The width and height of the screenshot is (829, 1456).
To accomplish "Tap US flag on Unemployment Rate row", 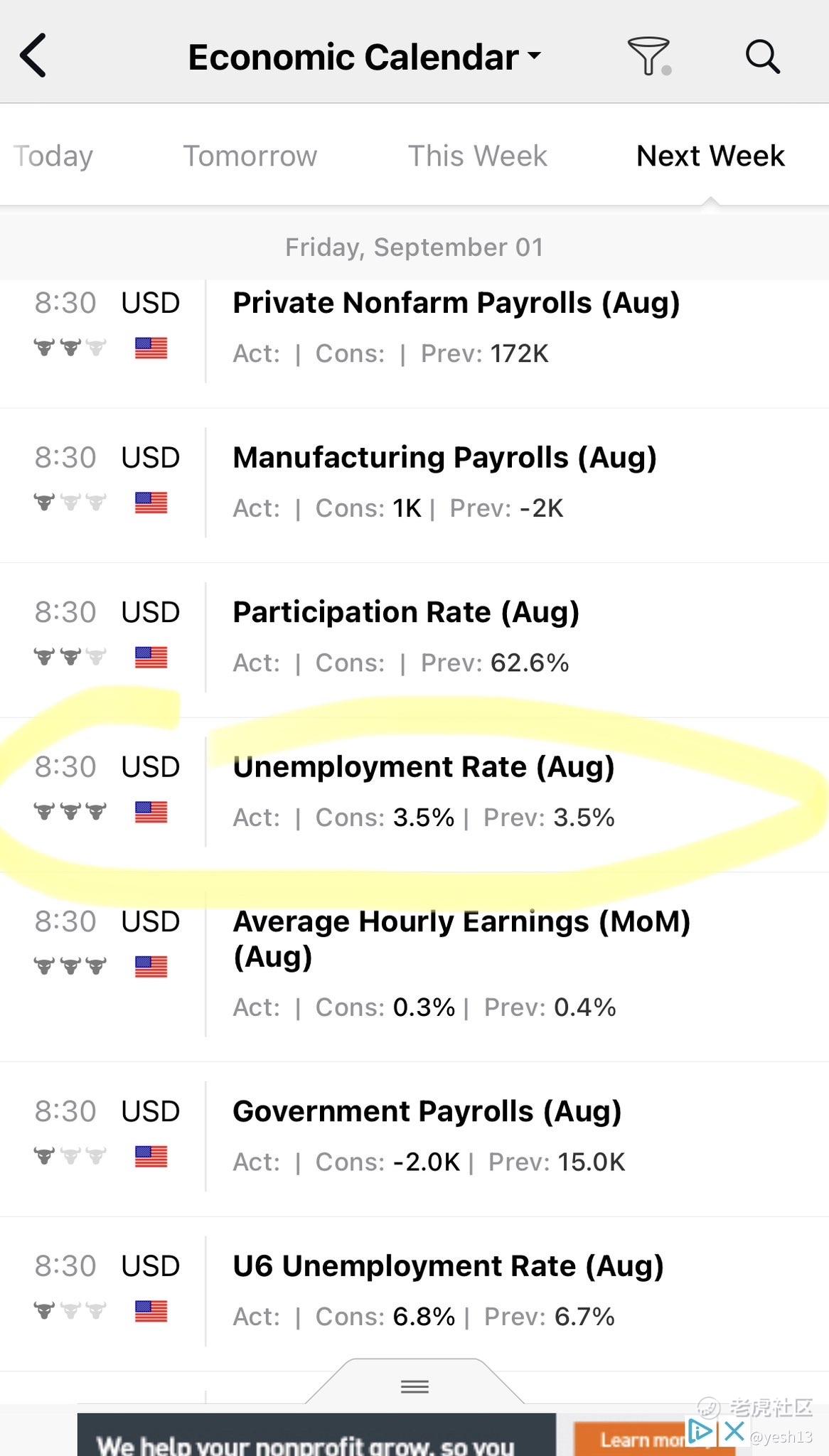I will coord(151,812).
